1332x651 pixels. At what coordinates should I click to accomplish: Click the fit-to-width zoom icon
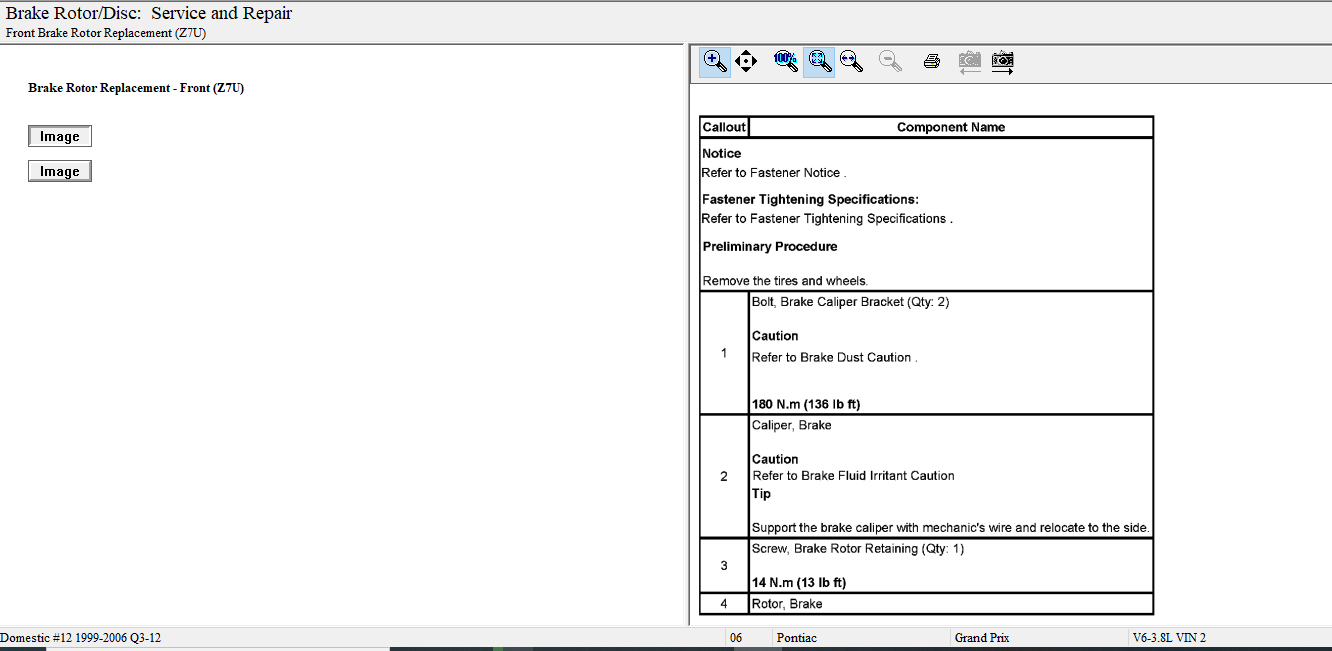click(x=851, y=62)
